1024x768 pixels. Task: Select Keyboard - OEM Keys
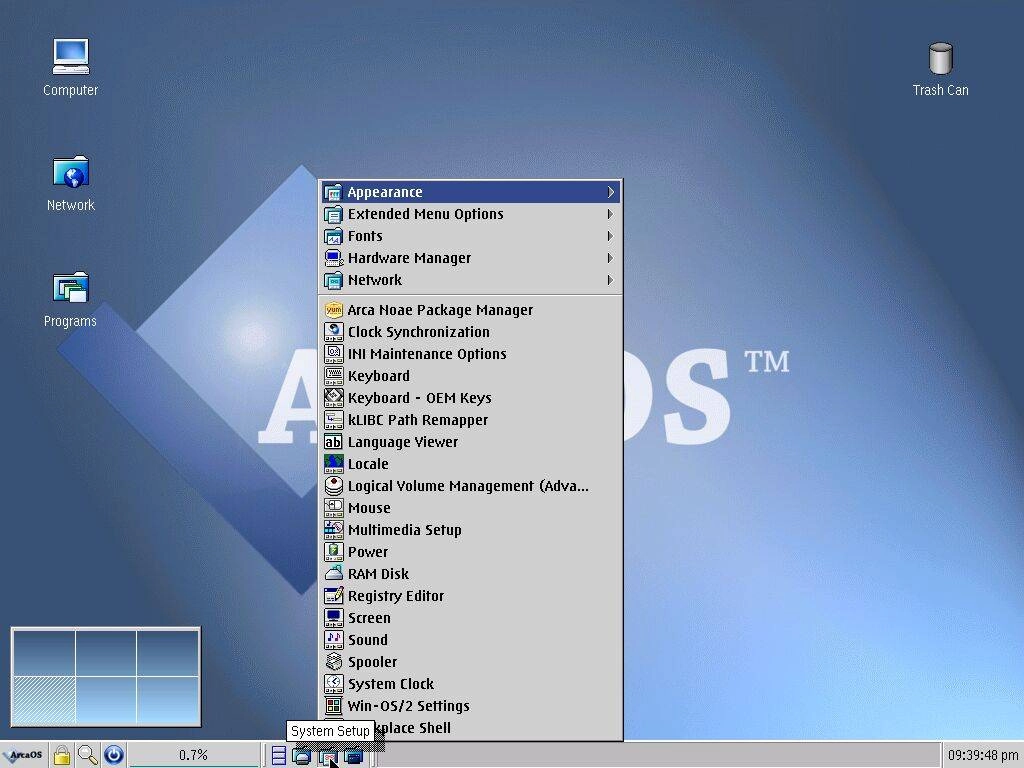point(470,398)
